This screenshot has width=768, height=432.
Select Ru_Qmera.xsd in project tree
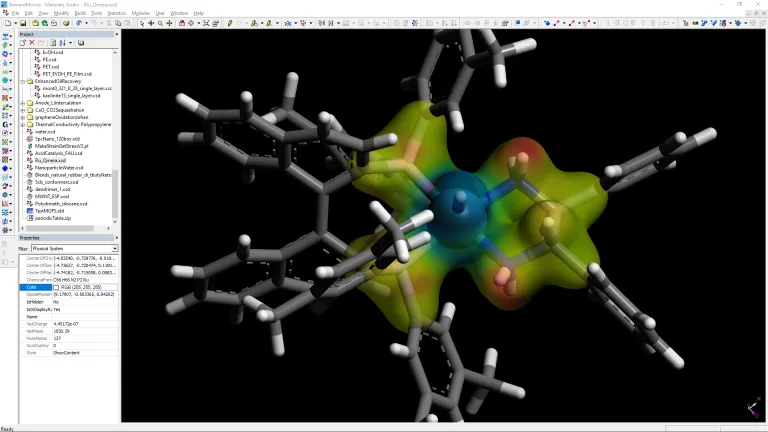pyautogui.click(x=50, y=160)
